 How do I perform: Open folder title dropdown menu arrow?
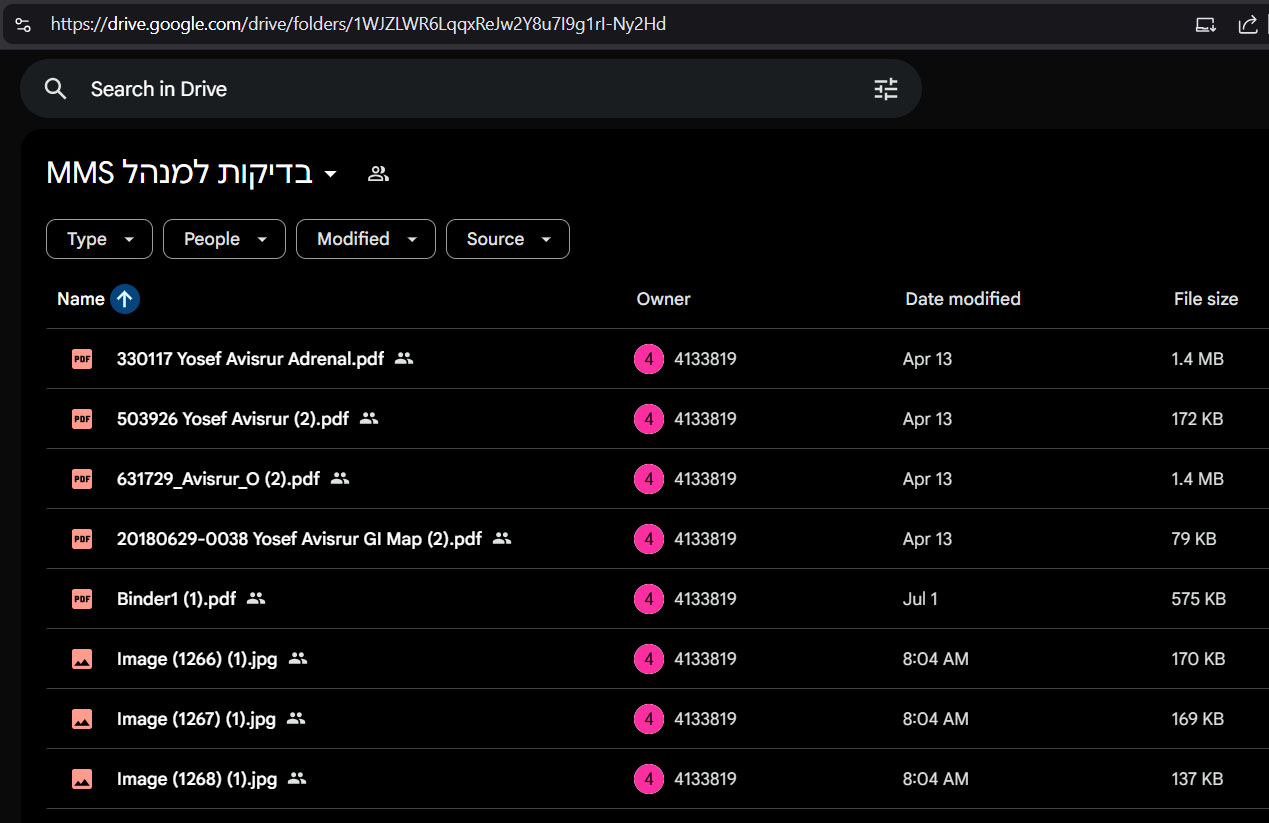[x=331, y=174]
